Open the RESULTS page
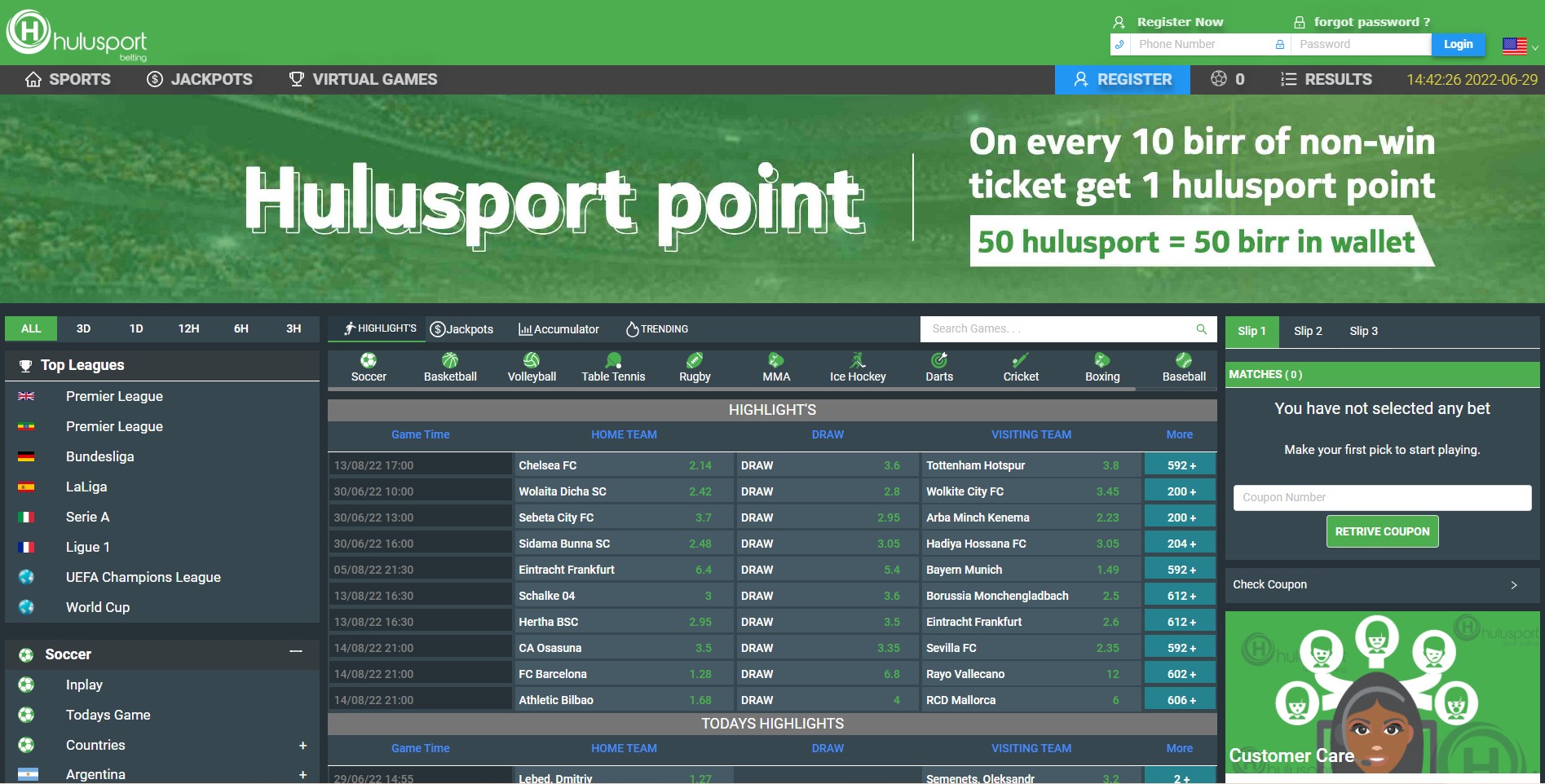This screenshot has width=1545, height=784. [x=1326, y=79]
